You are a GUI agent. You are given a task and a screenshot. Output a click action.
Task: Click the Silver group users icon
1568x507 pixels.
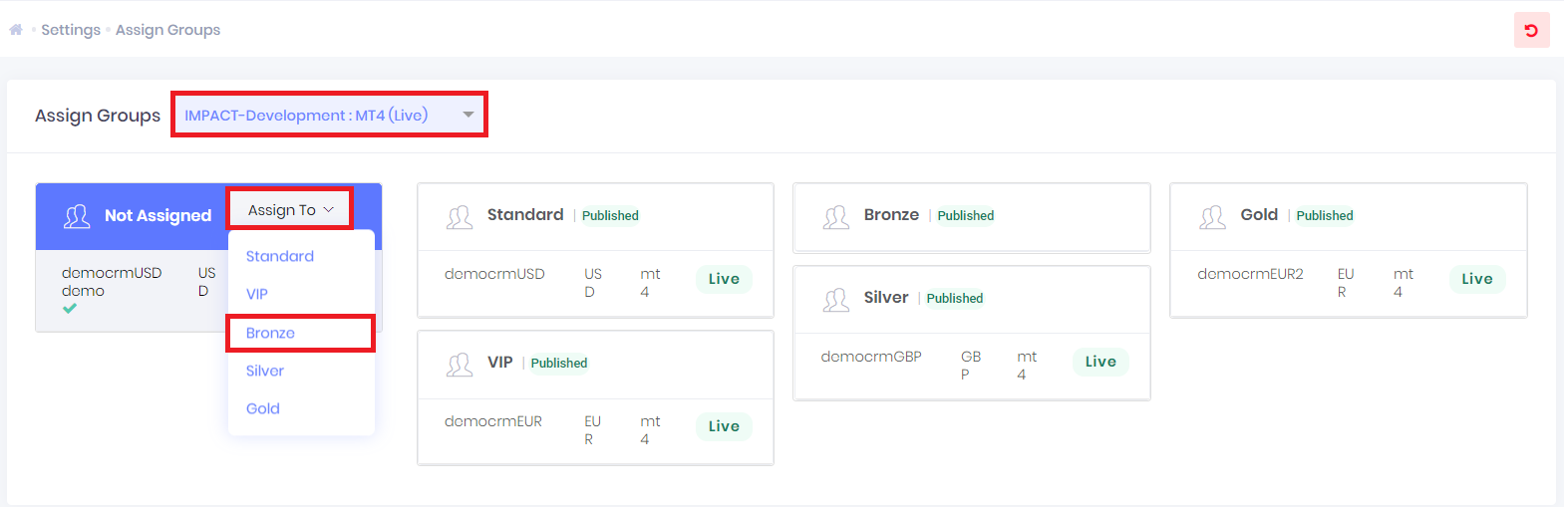click(x=836, y=299)
